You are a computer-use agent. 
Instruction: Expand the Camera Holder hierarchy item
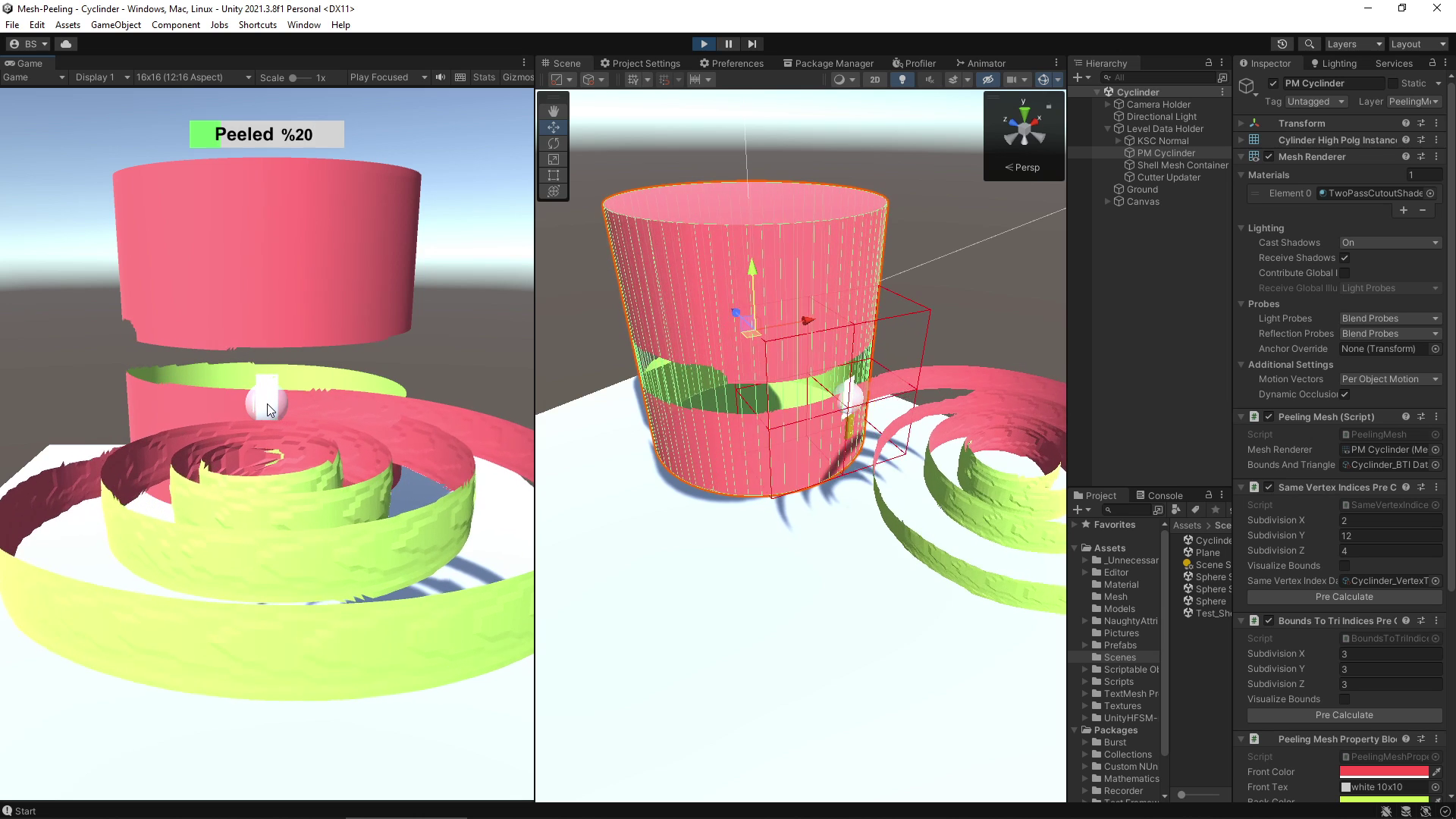[1108, 105]
